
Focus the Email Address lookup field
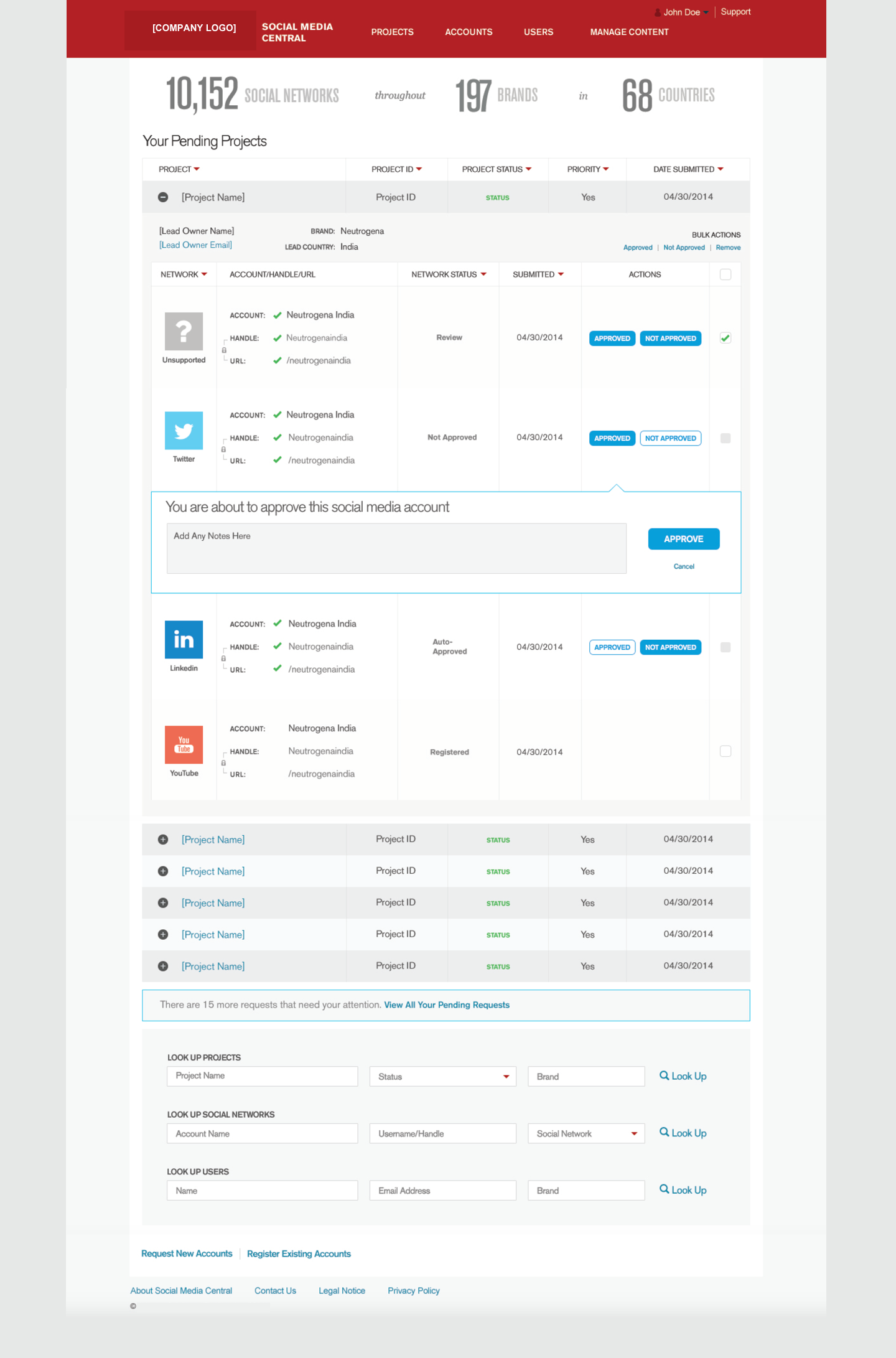tap(443, 1191)
